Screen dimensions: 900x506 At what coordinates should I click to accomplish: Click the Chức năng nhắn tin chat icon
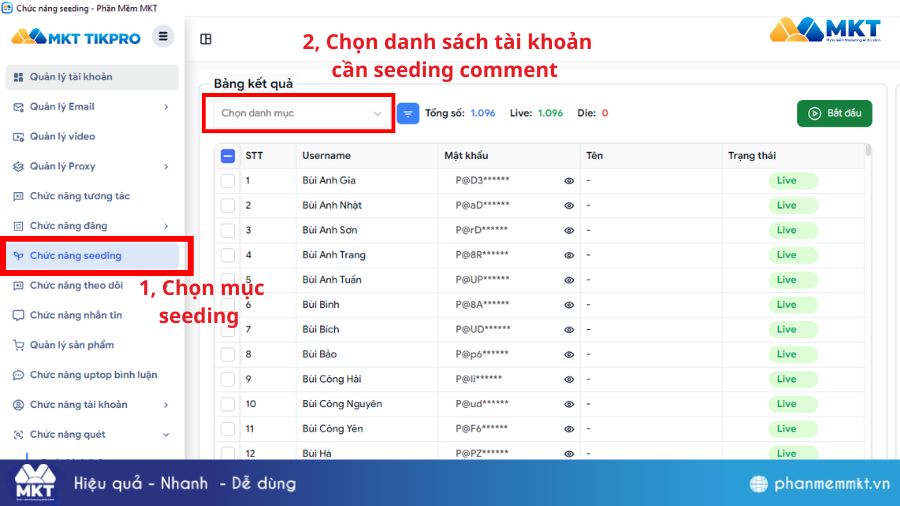(x=18, y=316)
